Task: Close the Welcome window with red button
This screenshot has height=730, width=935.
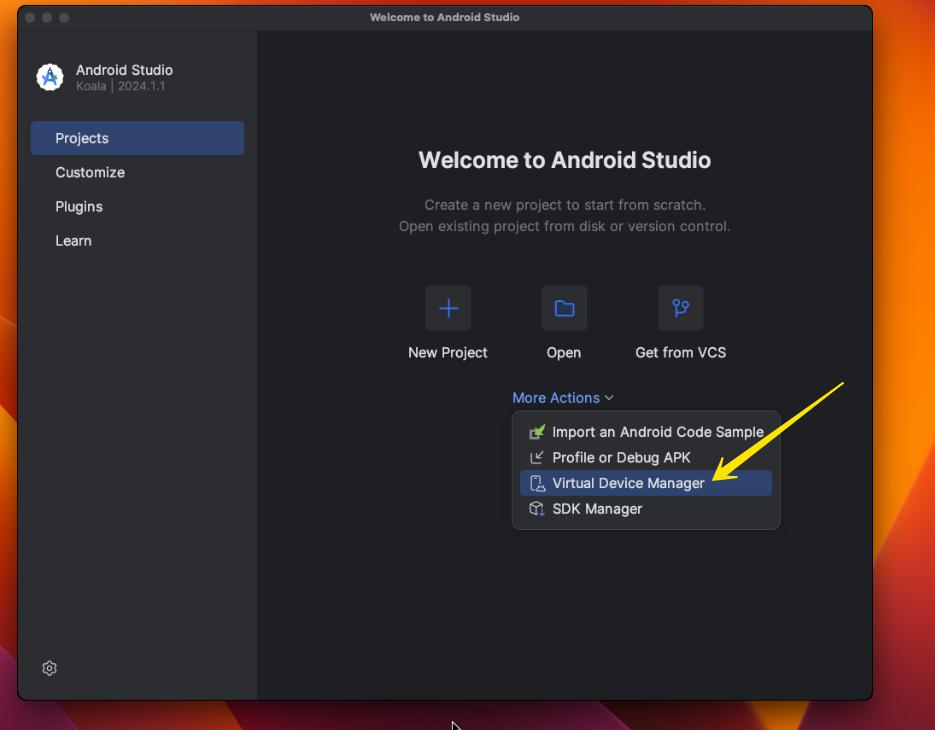Action: tap(30, 18)
